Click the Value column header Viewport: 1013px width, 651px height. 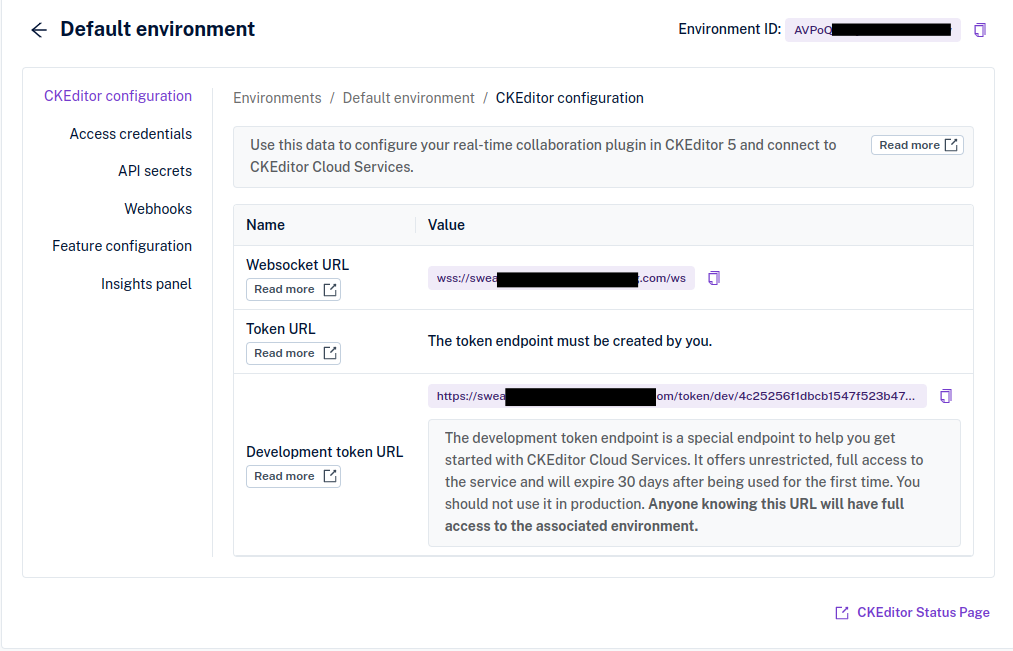tap(446, 225)
